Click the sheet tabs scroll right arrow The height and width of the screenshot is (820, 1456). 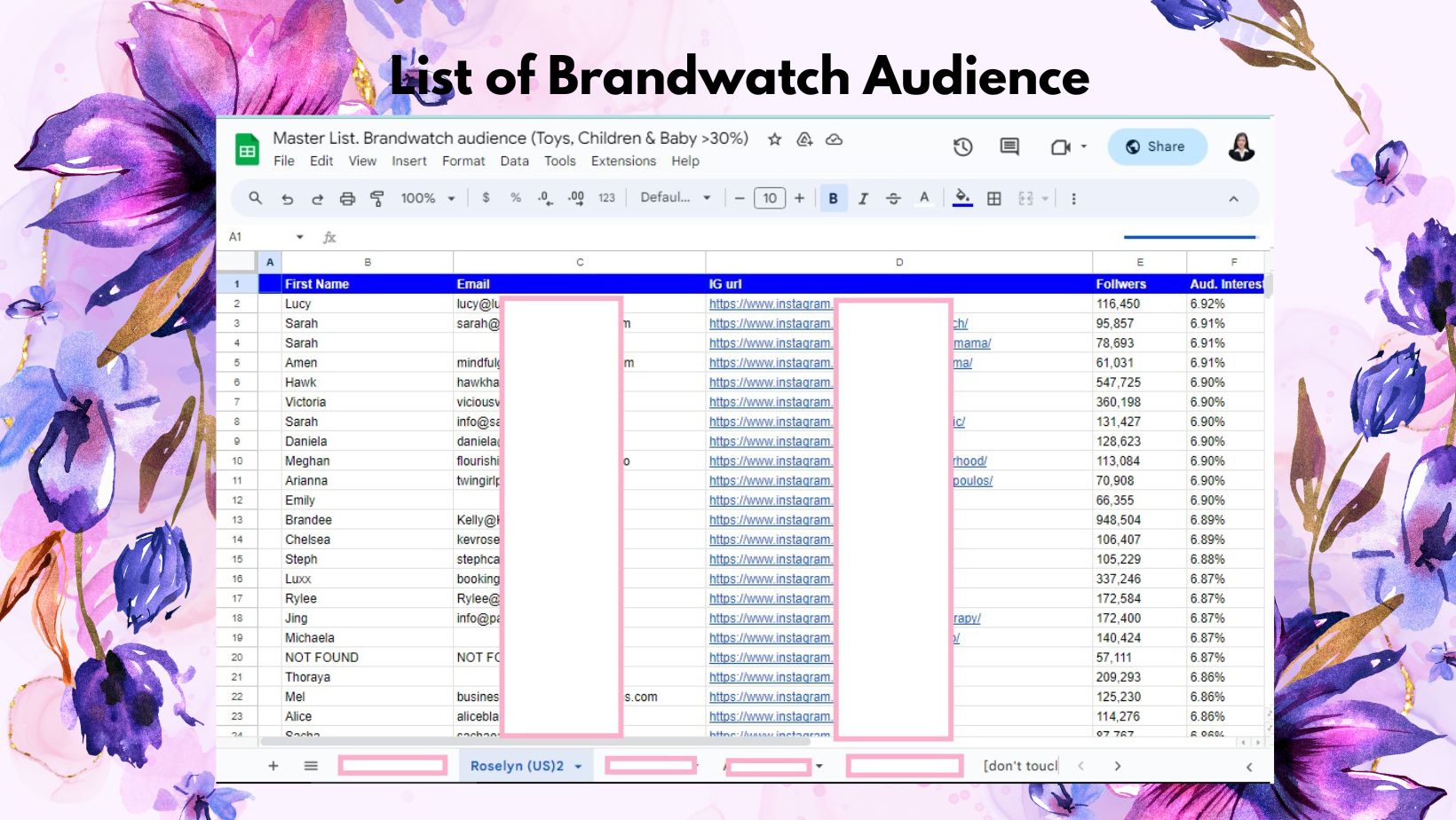[x=1118, y=766]
